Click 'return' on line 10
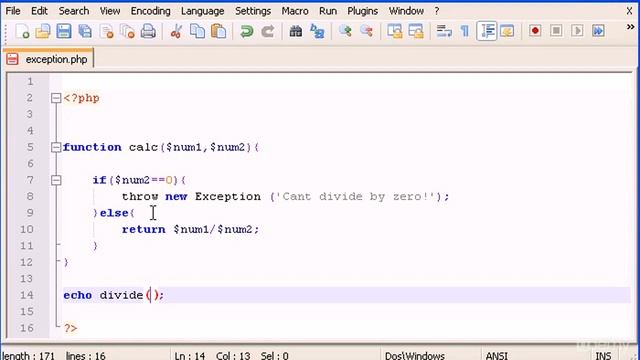 pos(143,229)
